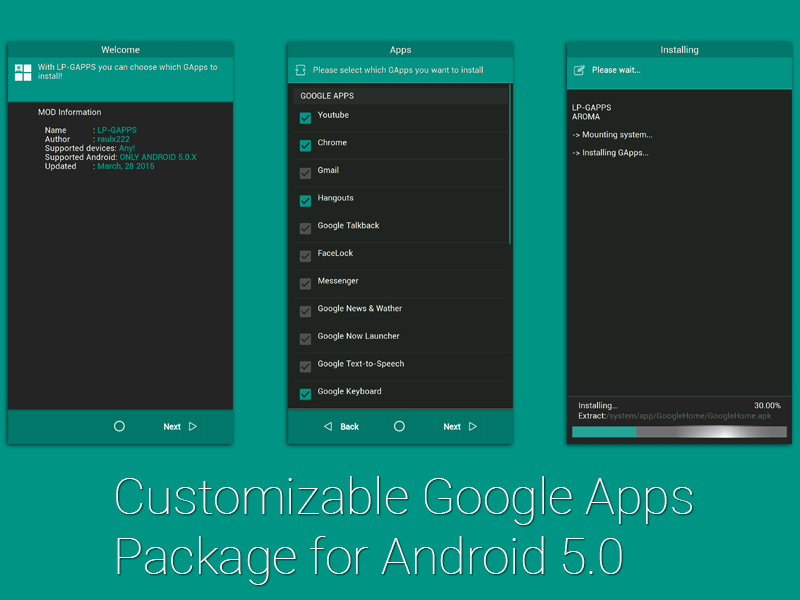Click the Next label on Welcome screen
This screenshot has width=800, height=600.
click(x=172, y=427)
